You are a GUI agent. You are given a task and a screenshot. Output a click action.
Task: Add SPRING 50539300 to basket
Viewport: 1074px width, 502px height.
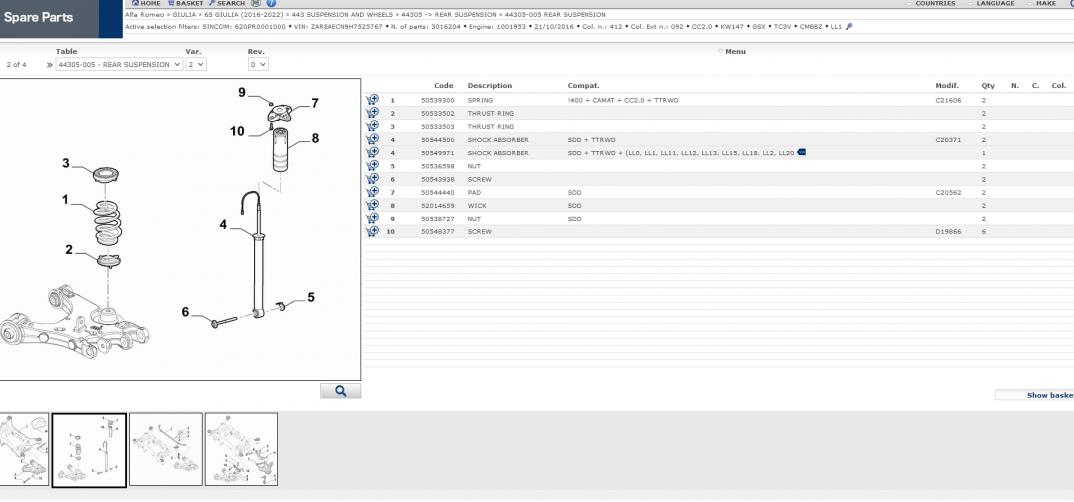[372, 100]
